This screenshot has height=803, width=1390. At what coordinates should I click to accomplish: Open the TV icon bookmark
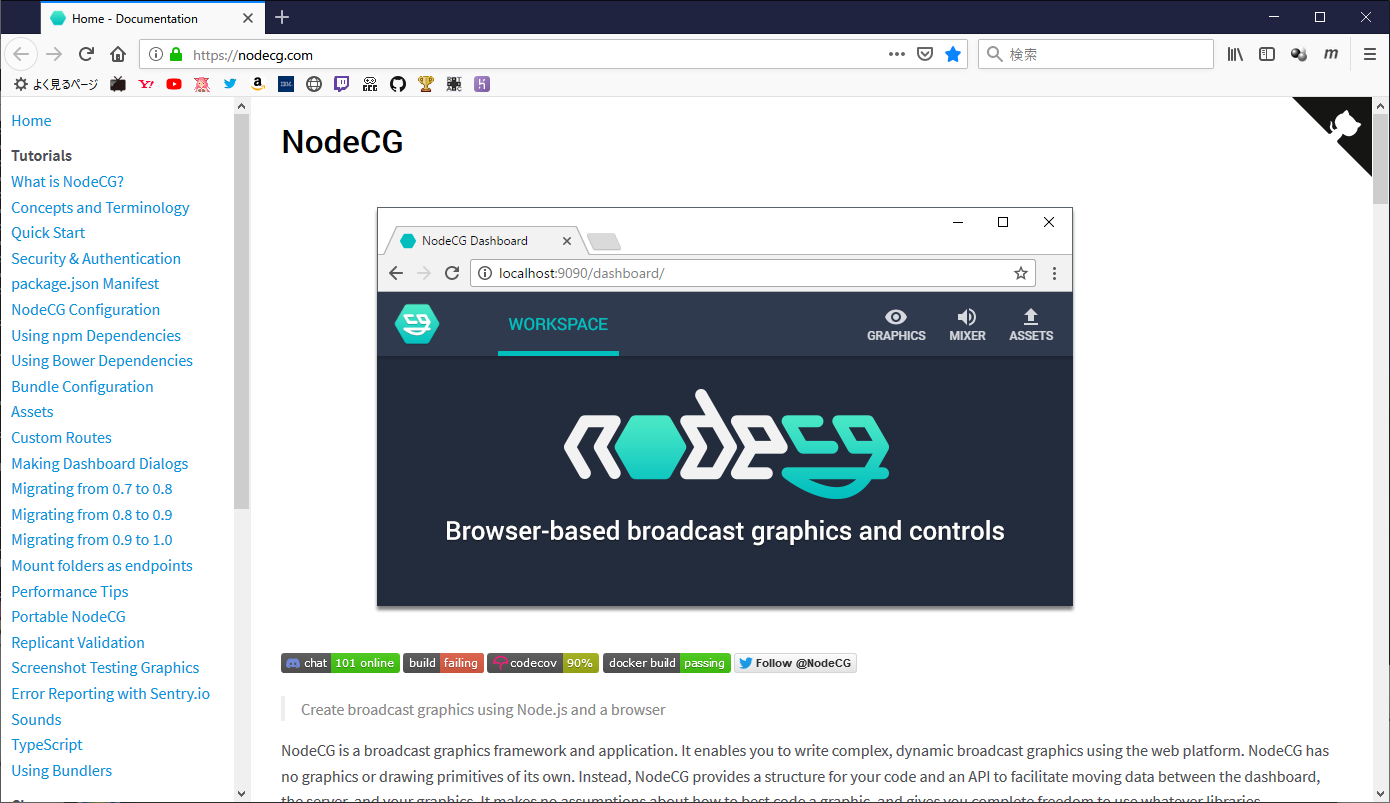tap(118, 84)
